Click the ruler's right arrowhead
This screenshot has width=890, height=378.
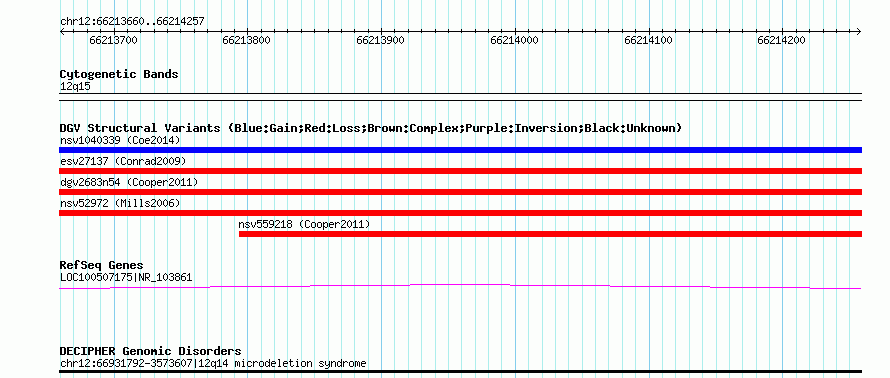pos(859,31)
